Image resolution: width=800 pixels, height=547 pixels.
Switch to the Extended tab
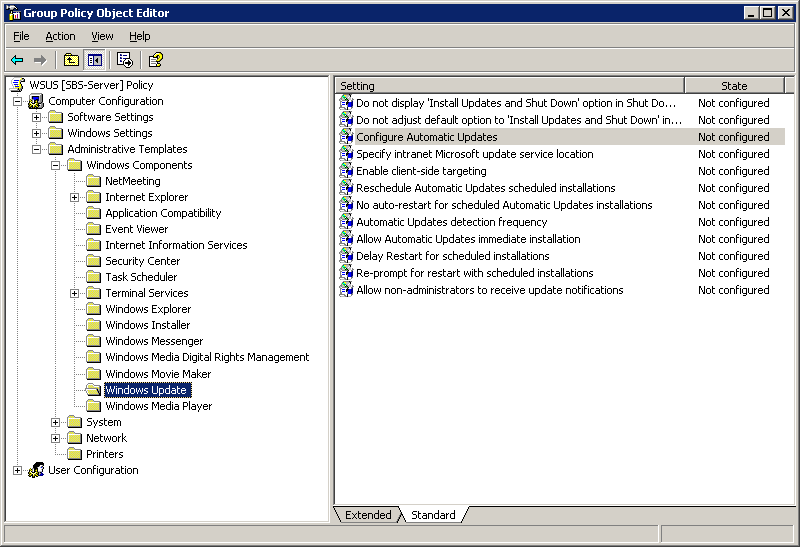coord(368,515)
